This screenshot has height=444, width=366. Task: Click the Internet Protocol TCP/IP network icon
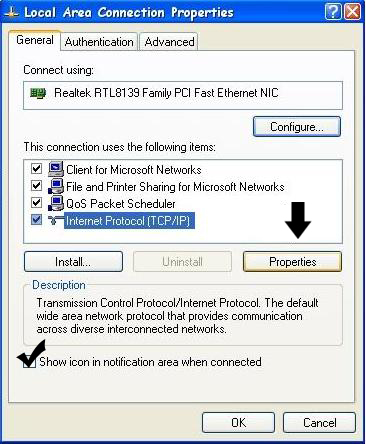click(x=56, y=220)
